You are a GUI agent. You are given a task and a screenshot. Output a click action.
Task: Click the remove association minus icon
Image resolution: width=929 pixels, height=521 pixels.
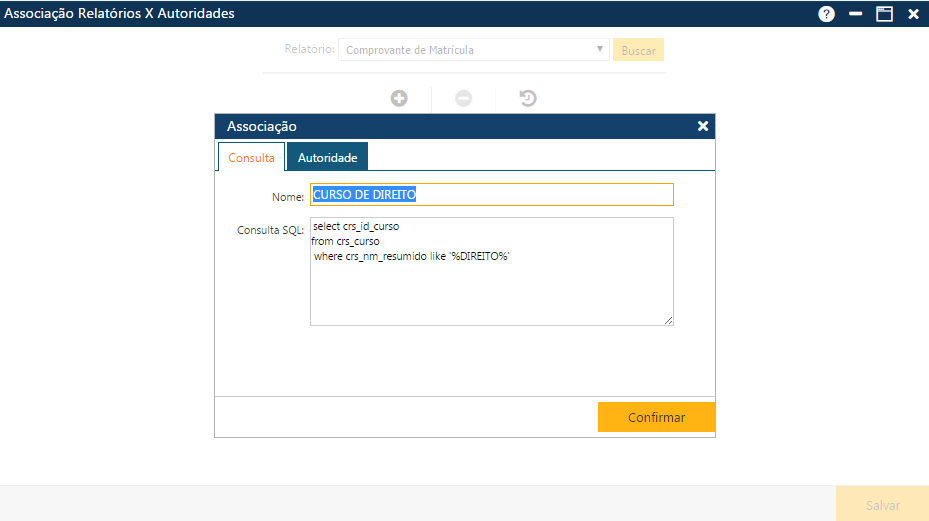click(463, 98)
